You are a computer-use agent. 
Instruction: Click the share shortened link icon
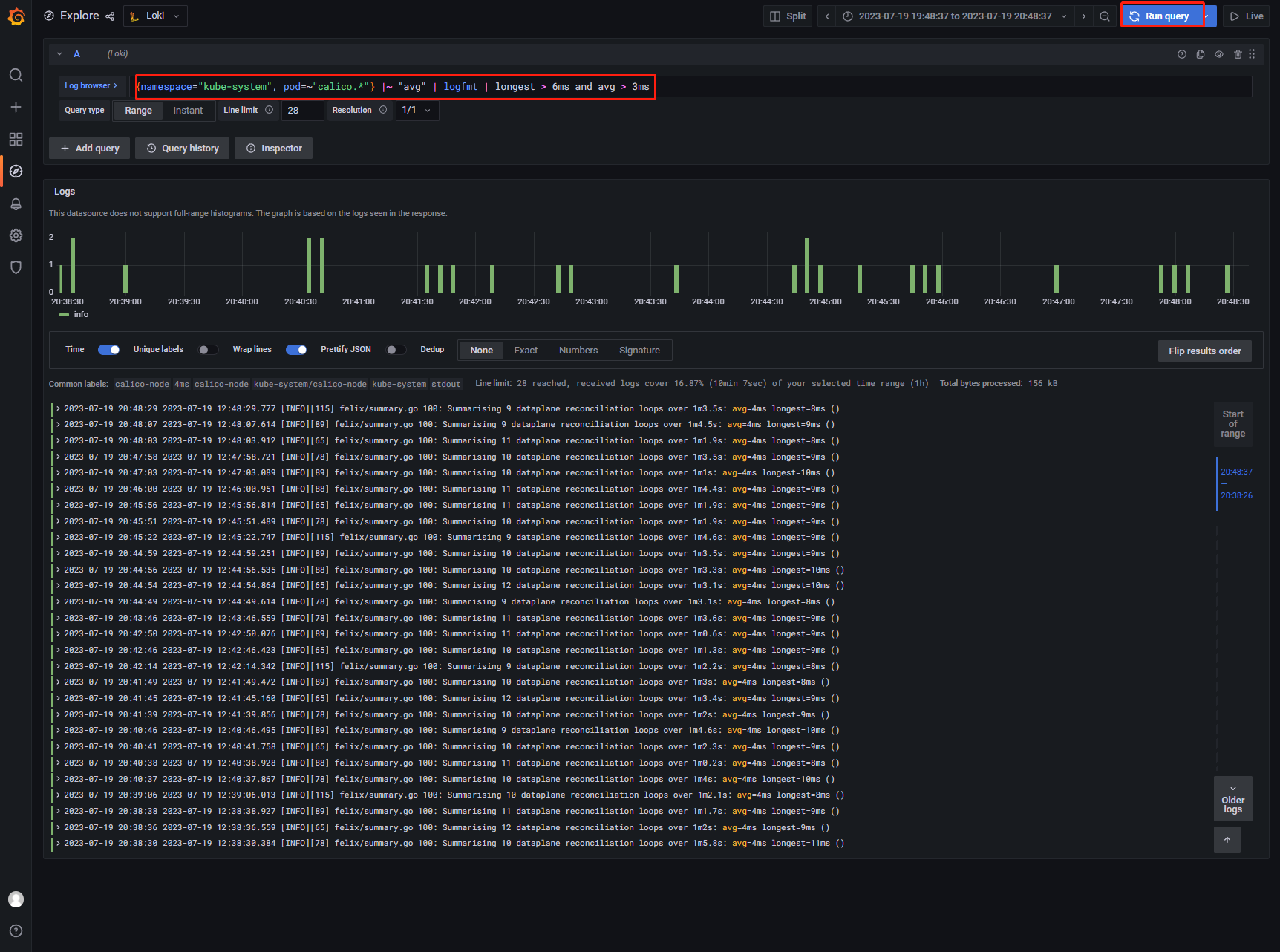[110, 16]
